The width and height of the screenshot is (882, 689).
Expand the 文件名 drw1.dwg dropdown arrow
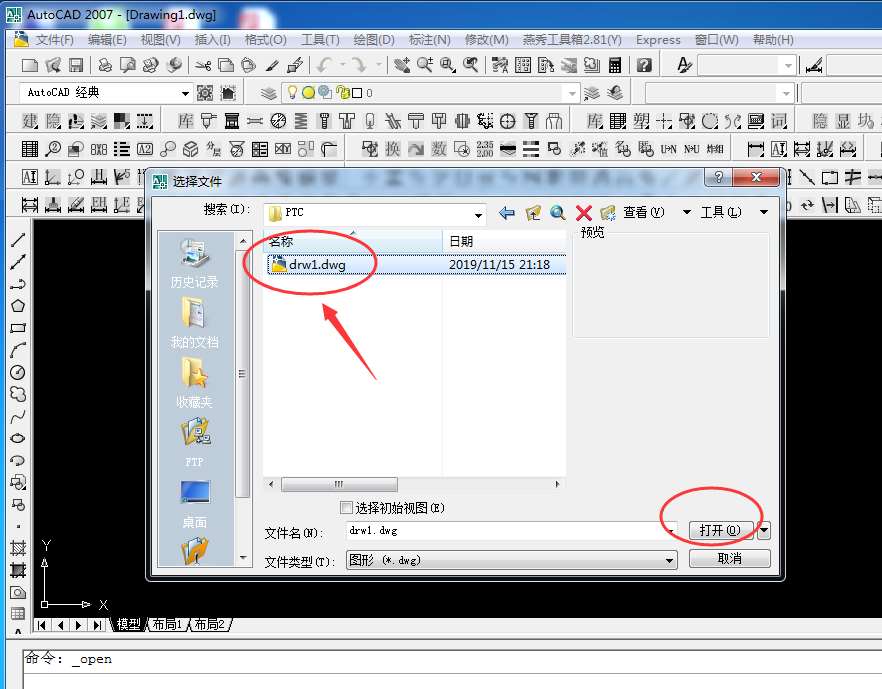click(672, 530)
